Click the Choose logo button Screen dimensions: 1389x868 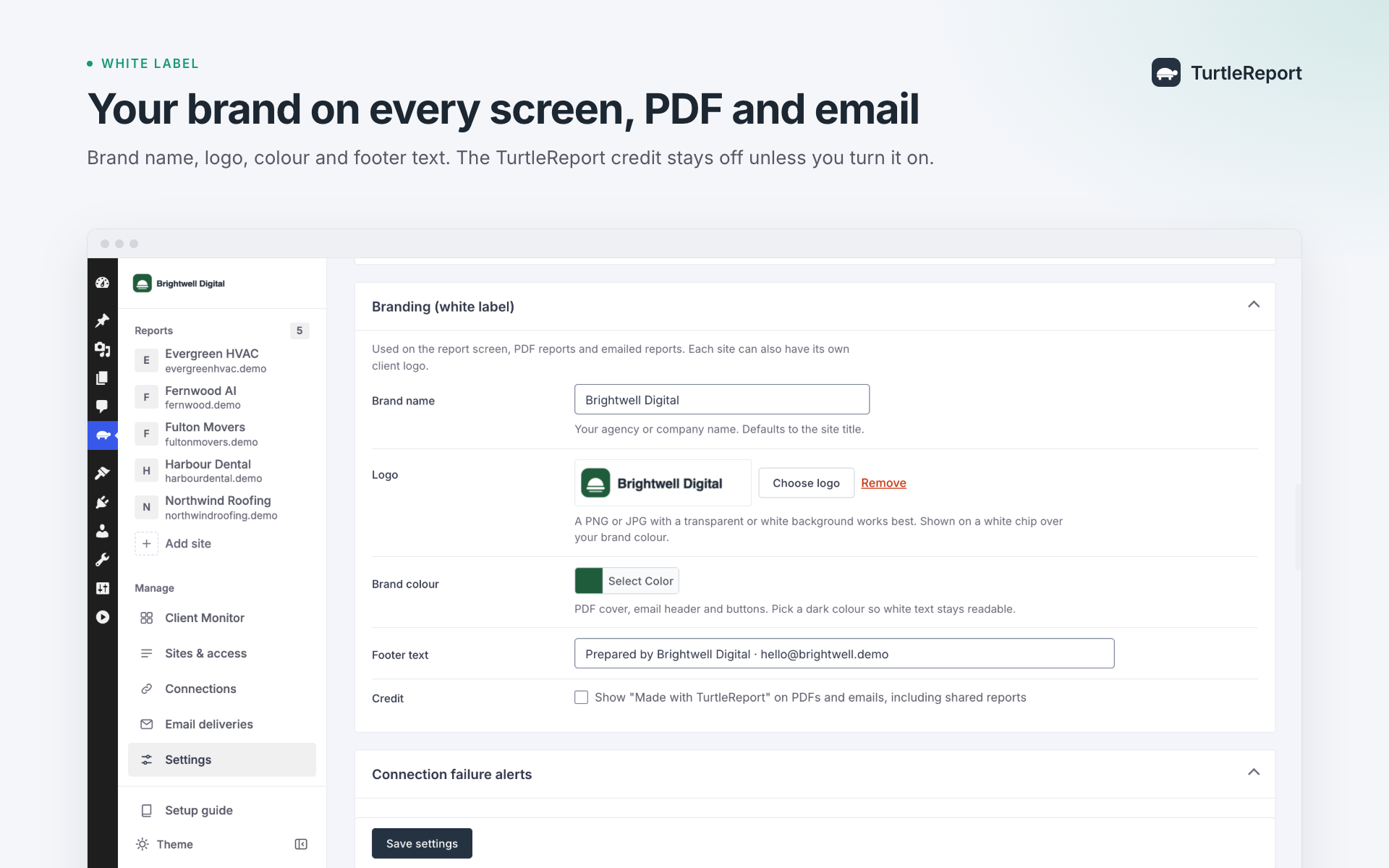pos(806,482)
